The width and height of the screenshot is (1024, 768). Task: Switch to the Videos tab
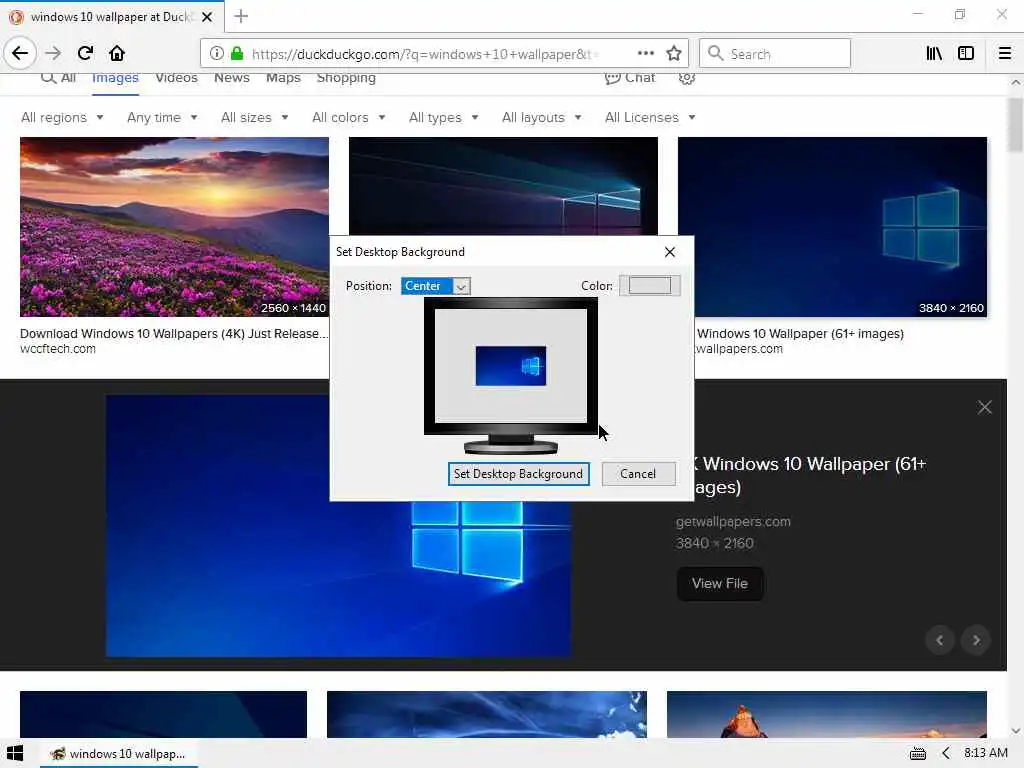point(176,78)
